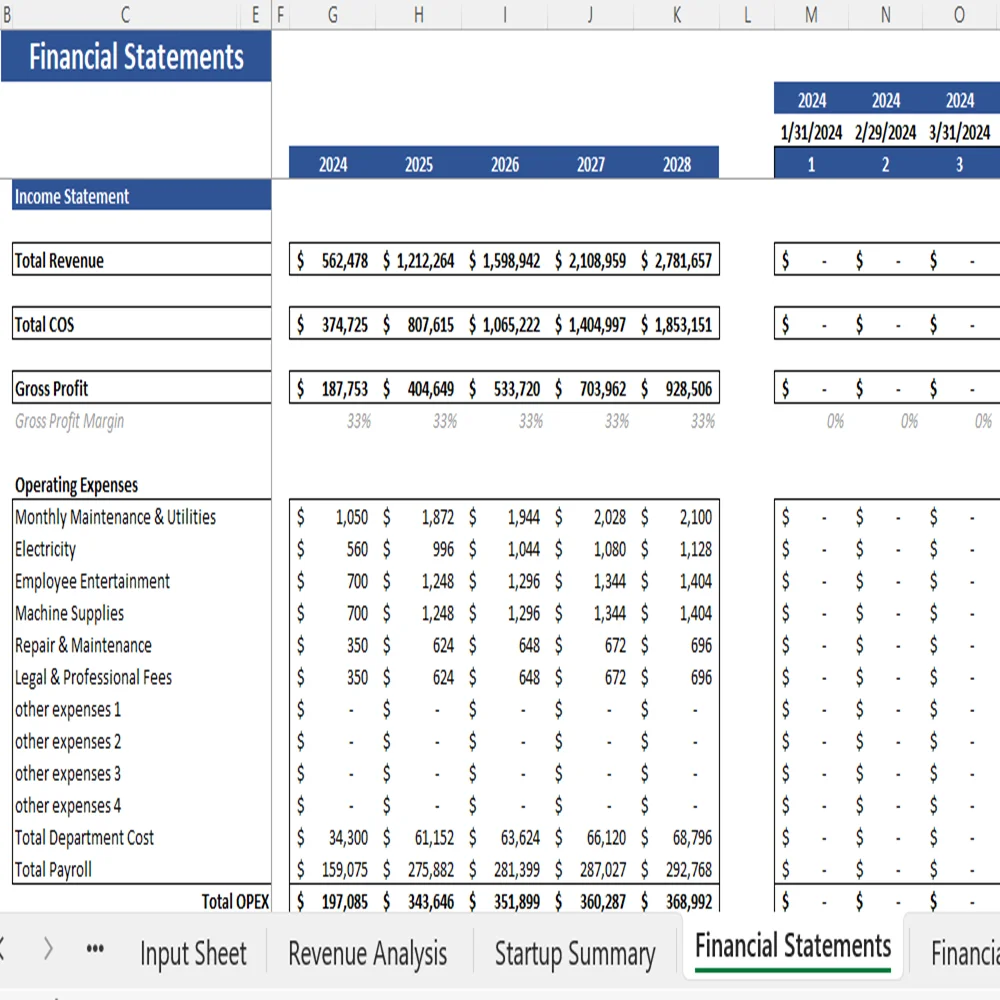Select month 2 period number cell
The image size is (1000, 1000).
(885, 165)
